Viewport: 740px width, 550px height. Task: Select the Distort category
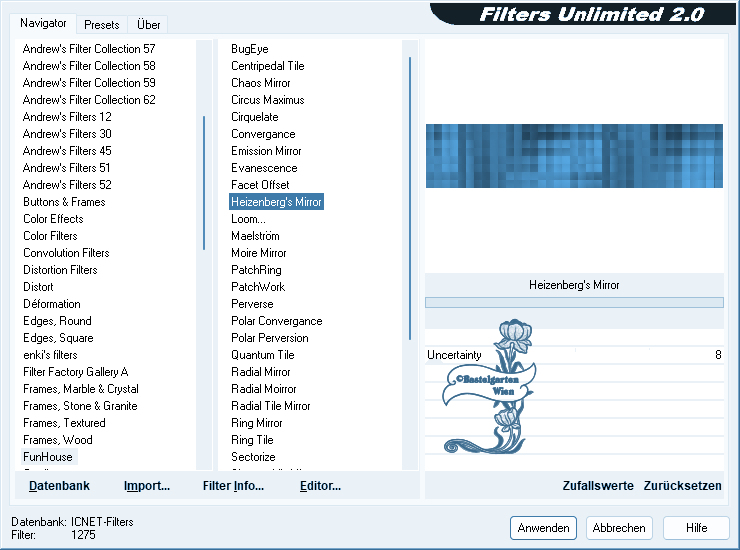[x=38, y=287]
